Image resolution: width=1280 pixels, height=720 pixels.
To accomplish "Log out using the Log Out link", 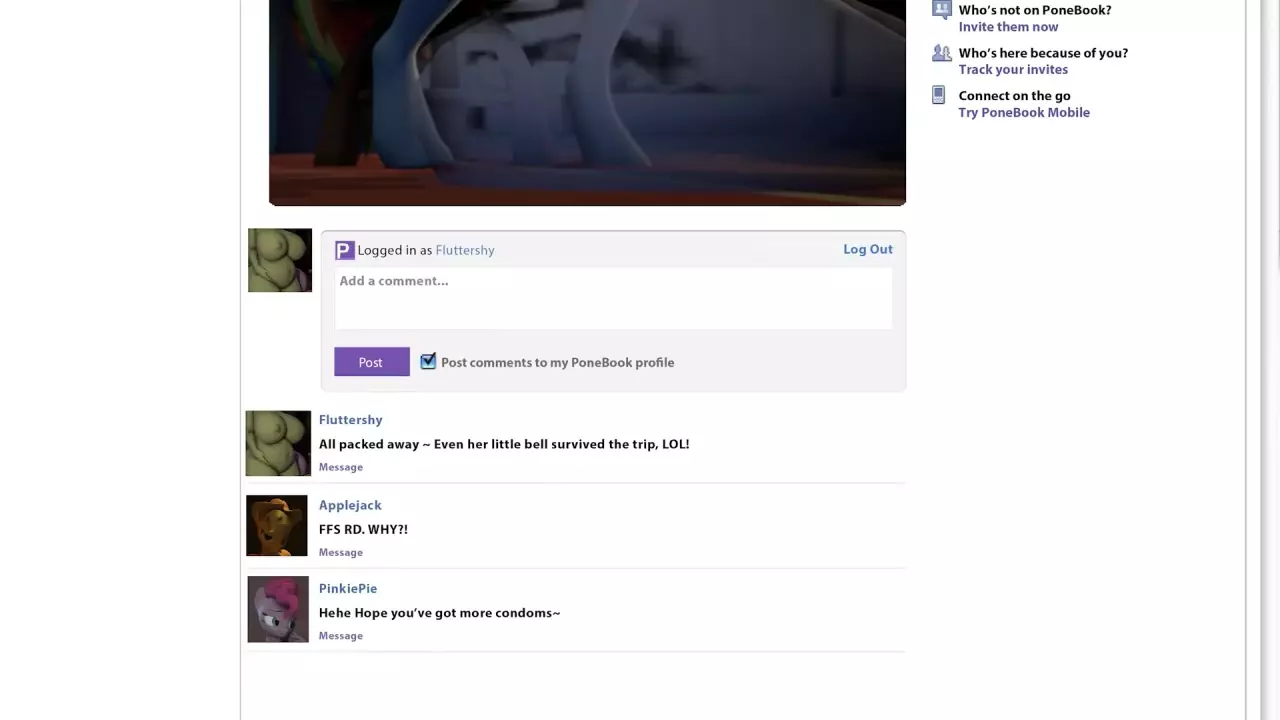I will click(867, 249).
